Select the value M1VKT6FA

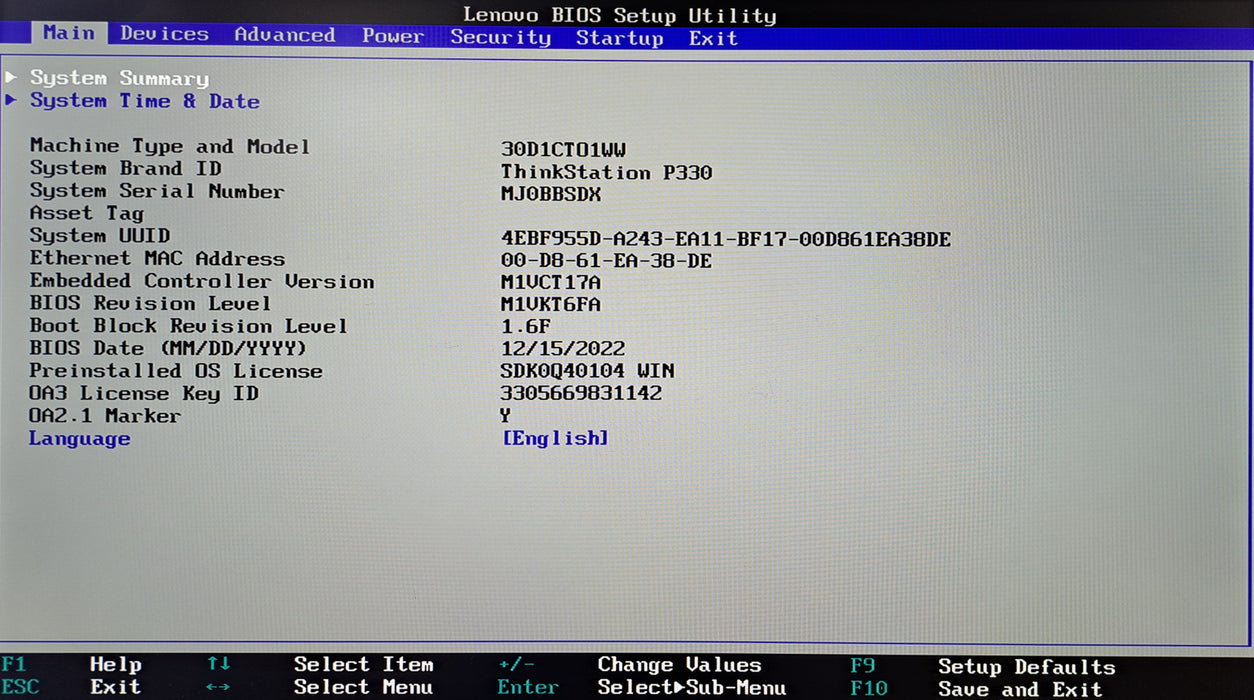pyautogui.click(x=551, y=305)
